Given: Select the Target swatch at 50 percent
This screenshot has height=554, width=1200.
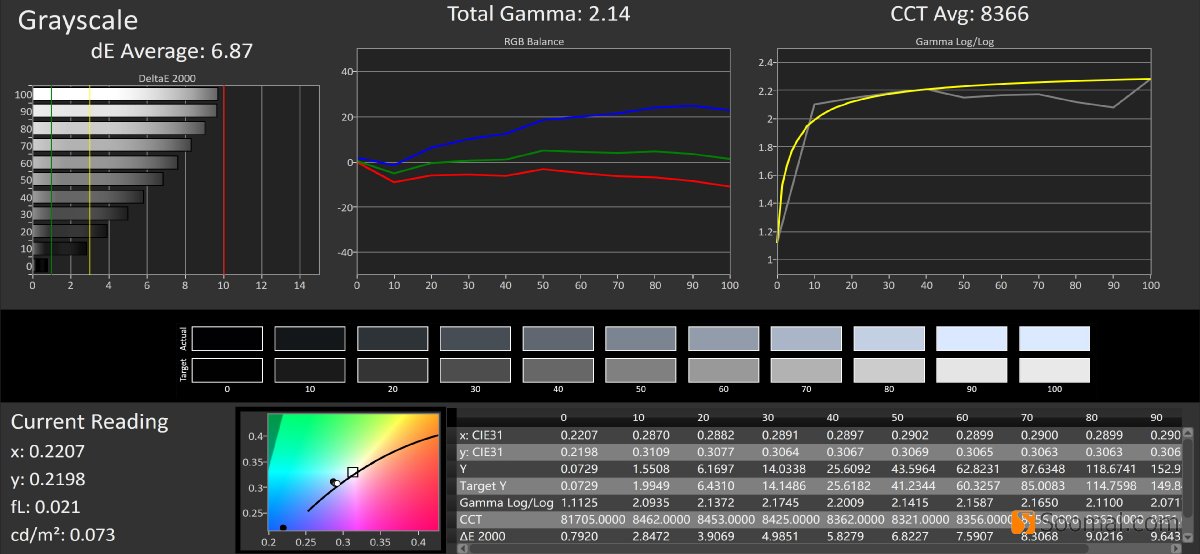Looking at the screenshot, I should click(x=641, y=370).
